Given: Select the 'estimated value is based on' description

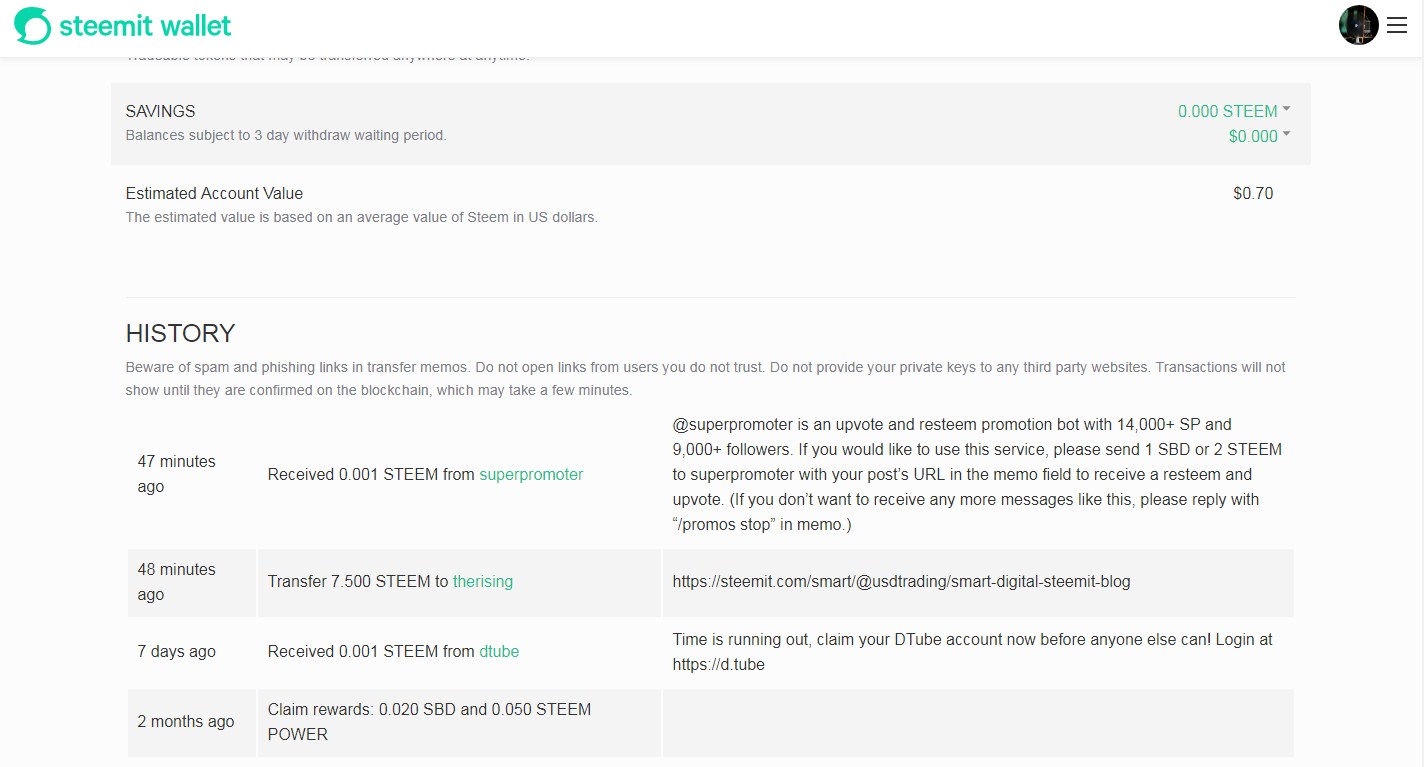Looking at the screenshot, I should coord(361,217).
